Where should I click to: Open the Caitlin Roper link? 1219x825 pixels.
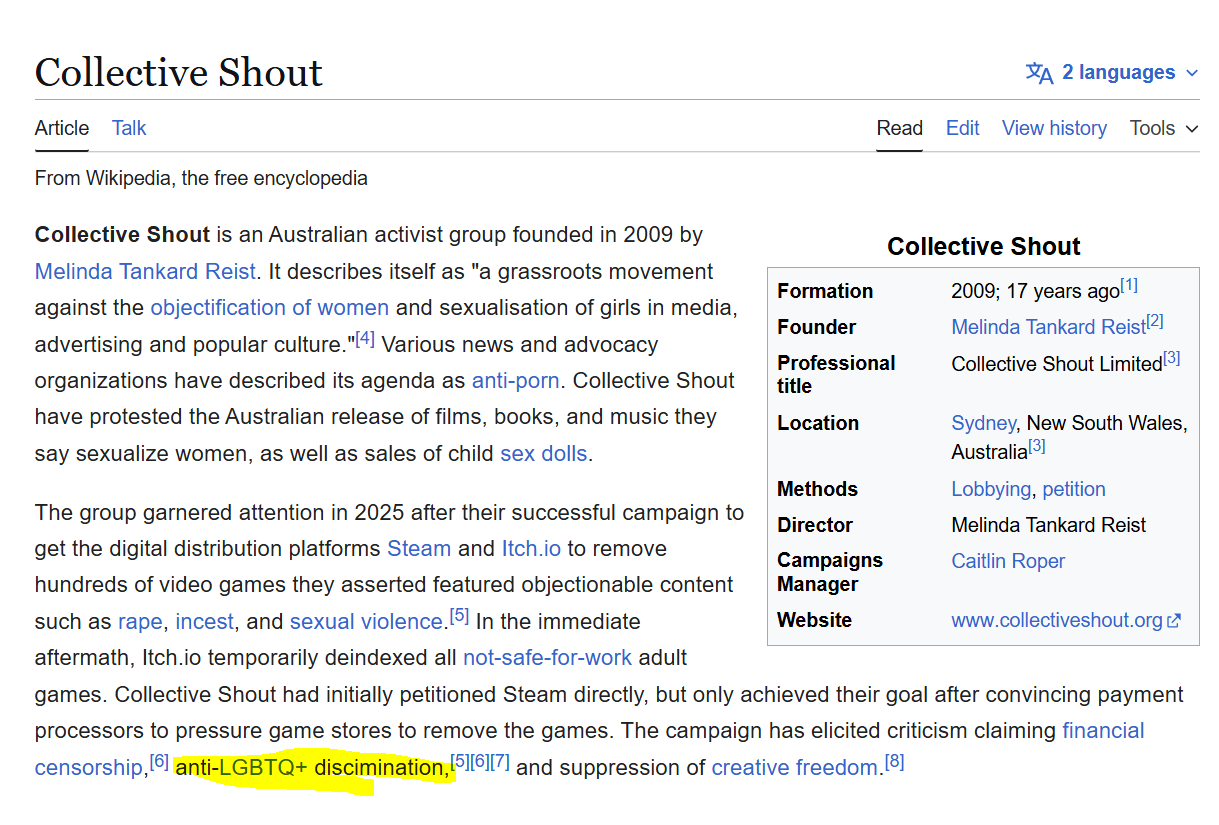coord(1008,561)
